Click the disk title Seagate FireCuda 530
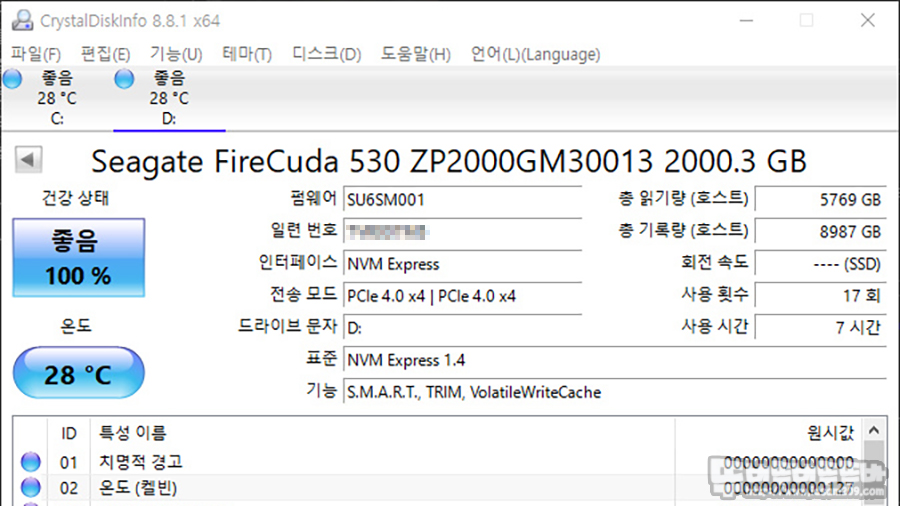900x506 pixels. tap(449, 161)
